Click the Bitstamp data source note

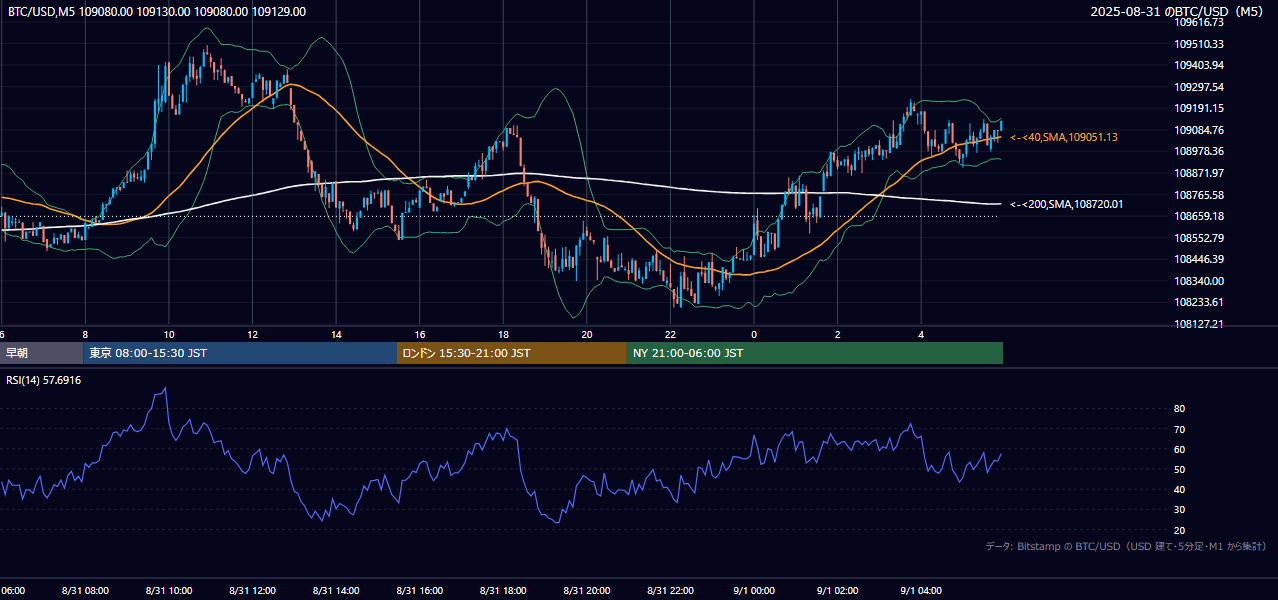[1126, 546]
